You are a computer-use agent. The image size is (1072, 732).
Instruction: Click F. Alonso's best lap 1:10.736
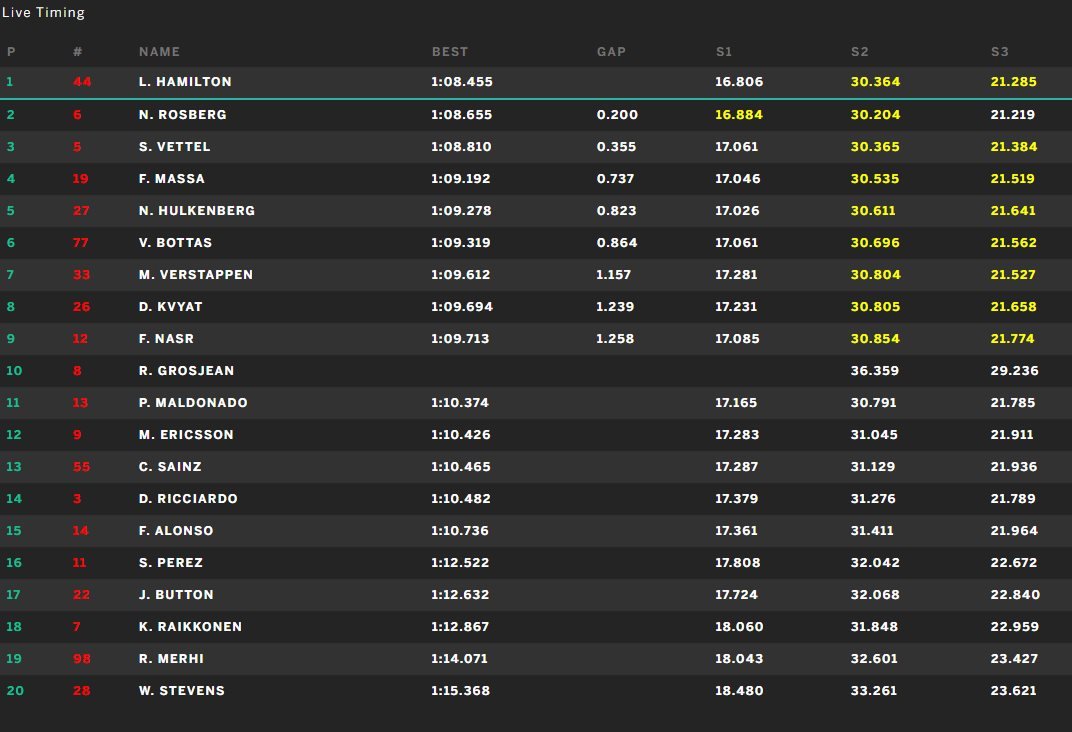click(462, 531)
